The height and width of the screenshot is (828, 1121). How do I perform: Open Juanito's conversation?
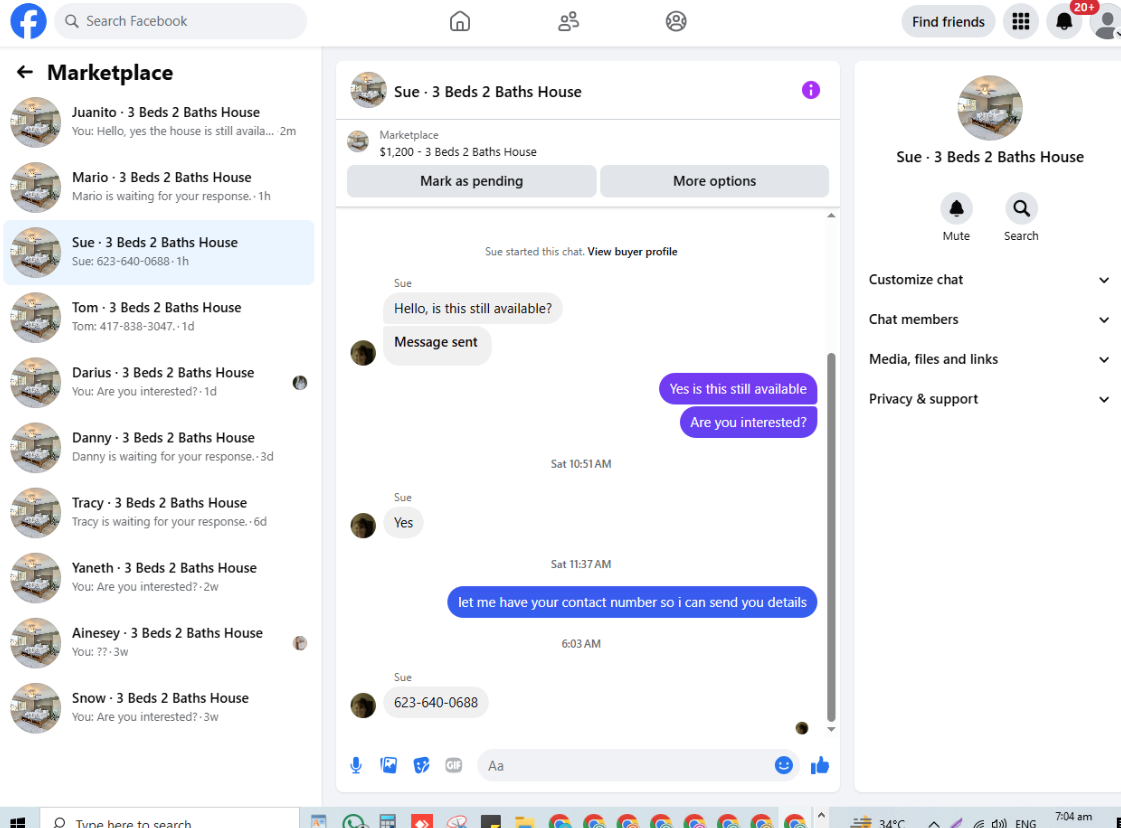pos(159,122)
